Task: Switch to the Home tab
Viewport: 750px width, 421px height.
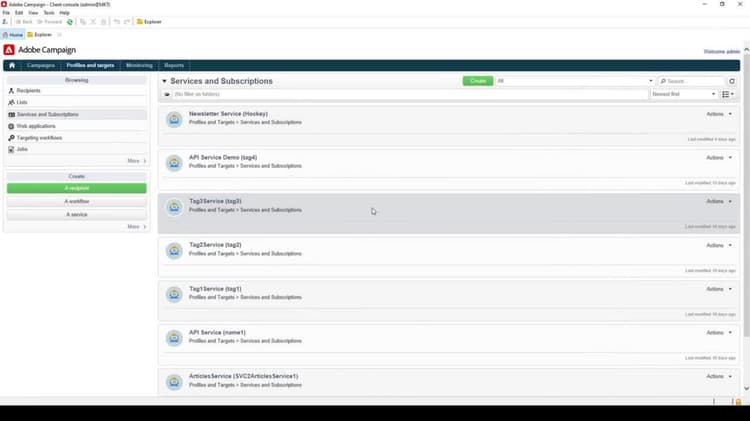Action: tap(13, 35)
